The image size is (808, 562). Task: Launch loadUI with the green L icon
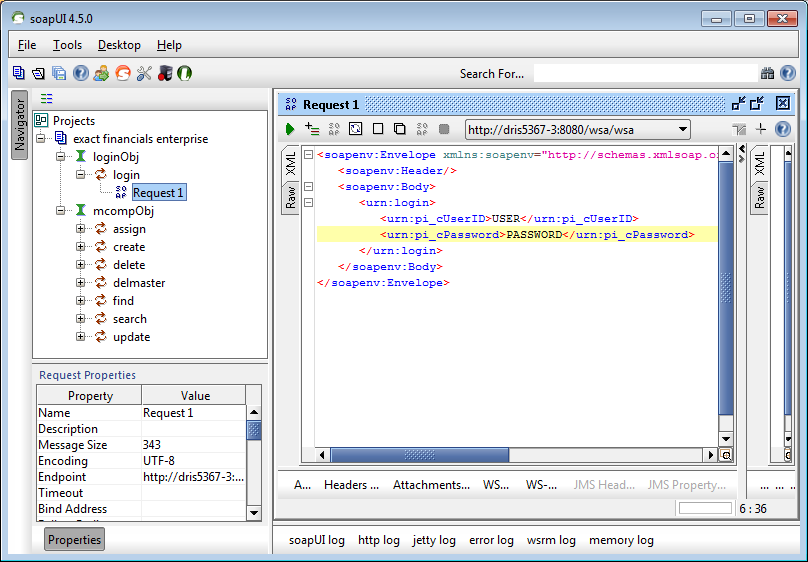(x=184, y=73)
